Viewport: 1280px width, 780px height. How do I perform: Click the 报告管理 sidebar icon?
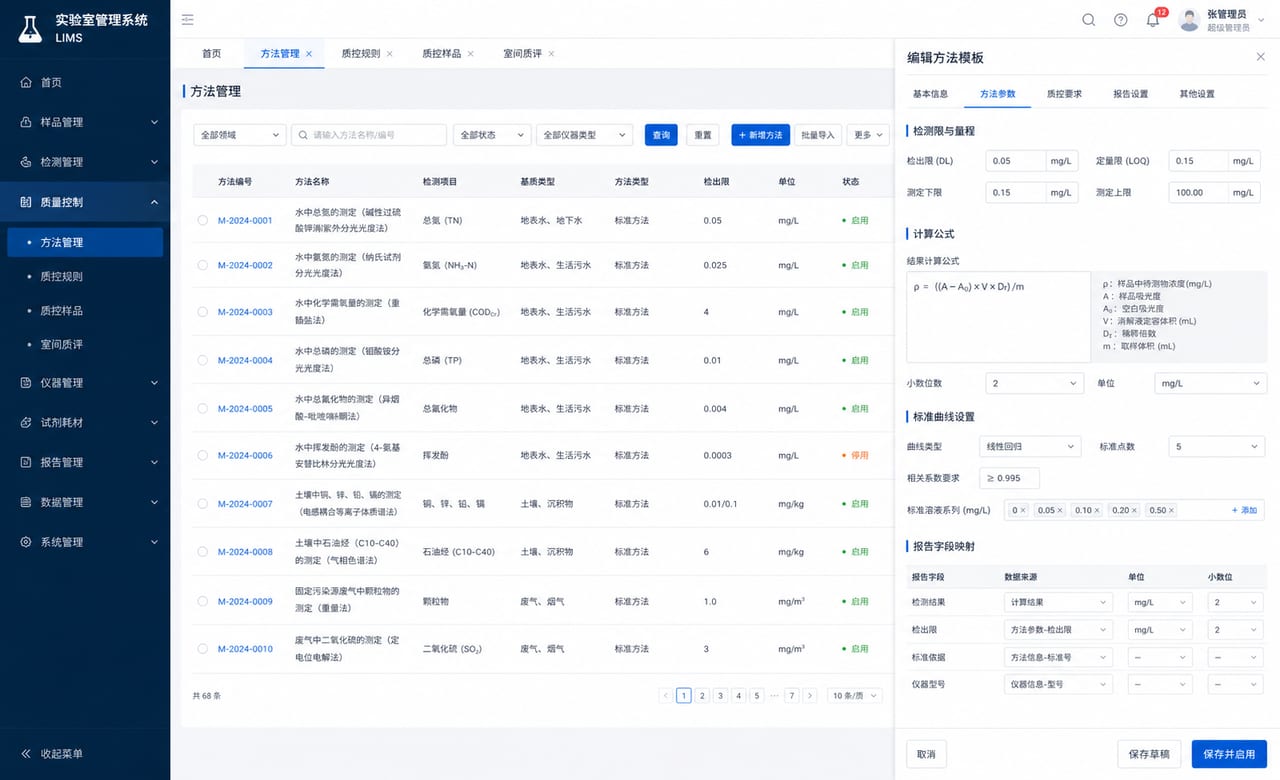(27, 463)
